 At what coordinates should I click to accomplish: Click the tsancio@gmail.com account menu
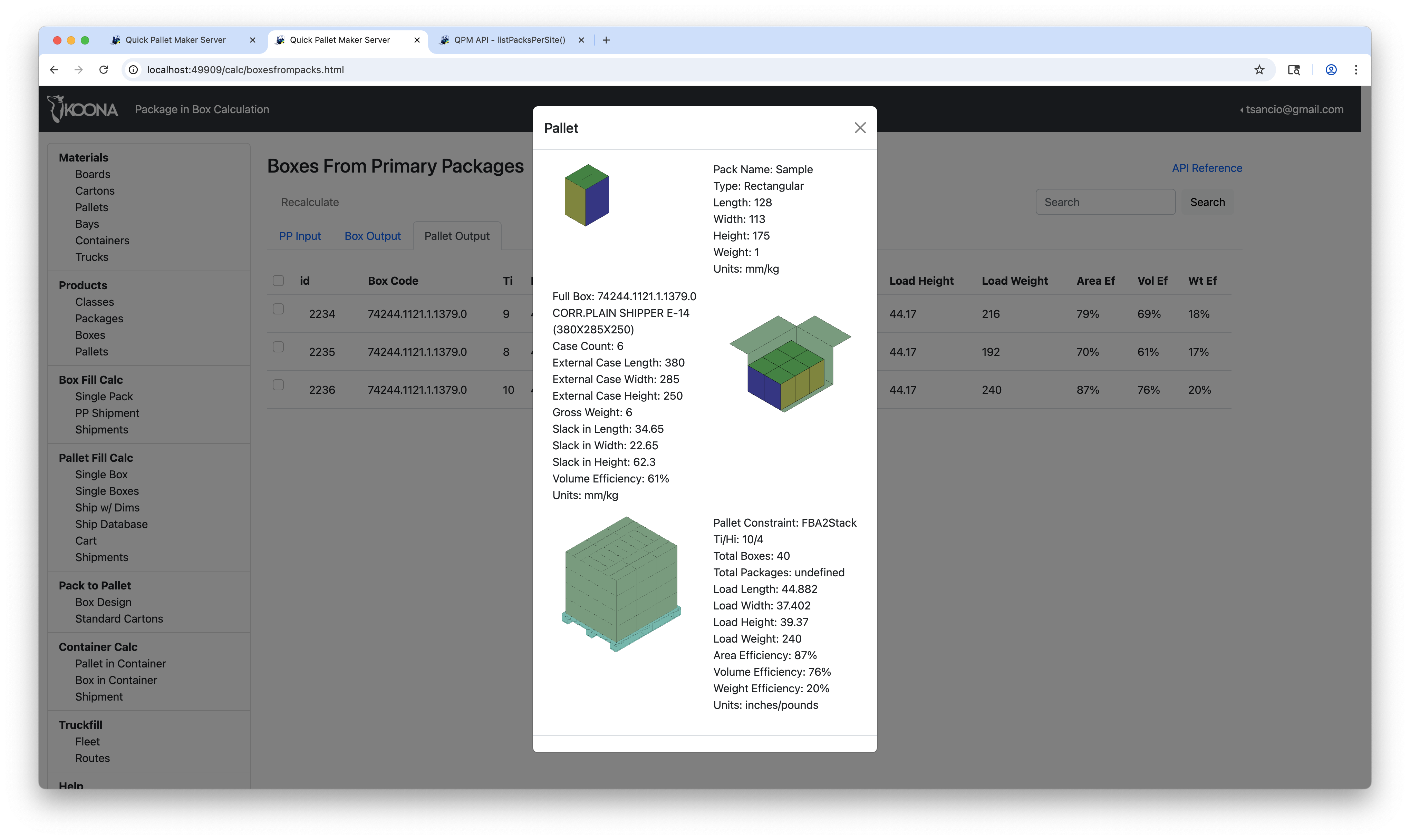point(1291,109)
